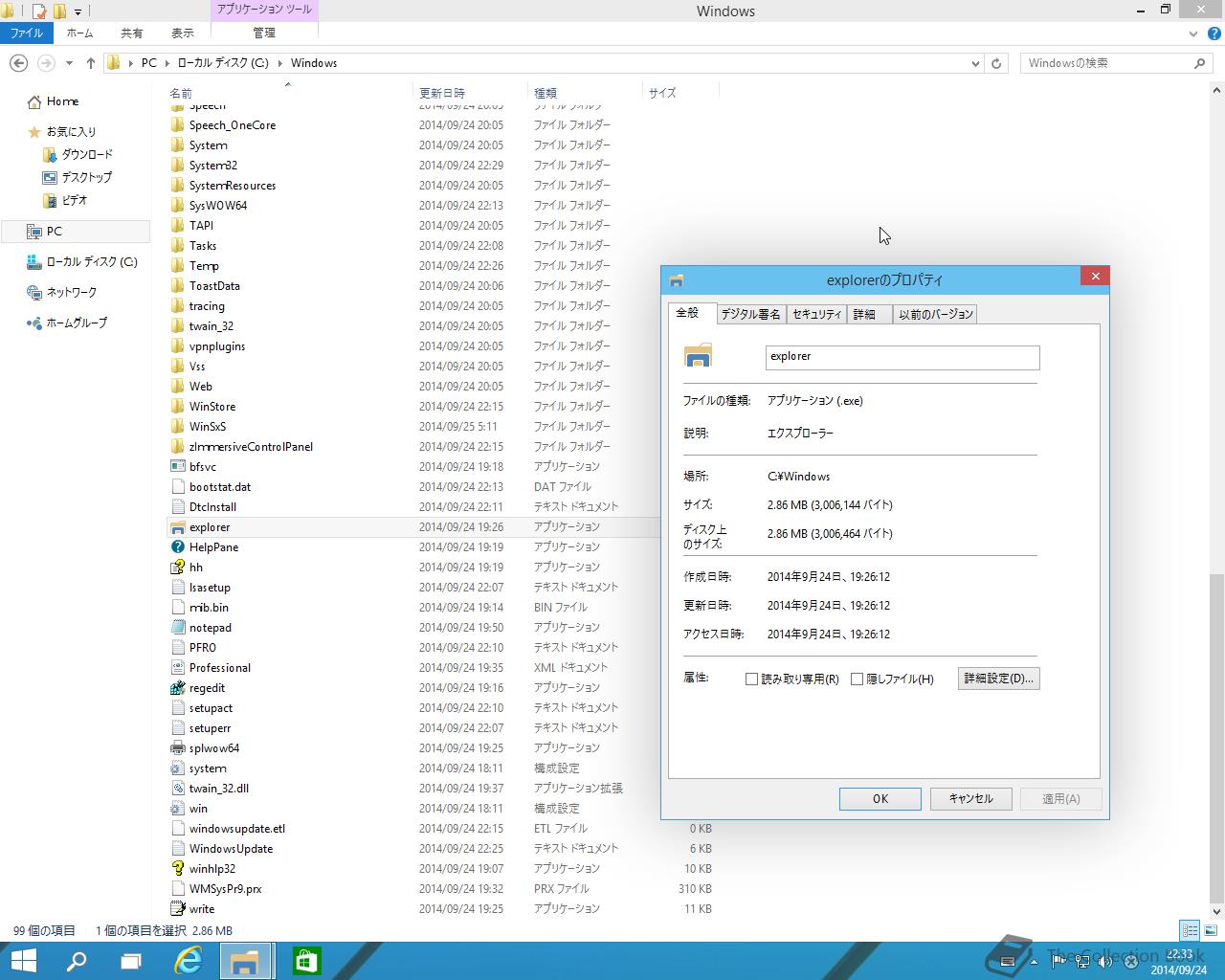1225x980 pixels.
Task: Toggle the 読み取り専用(R) checkbox
Action: point(751,679)
